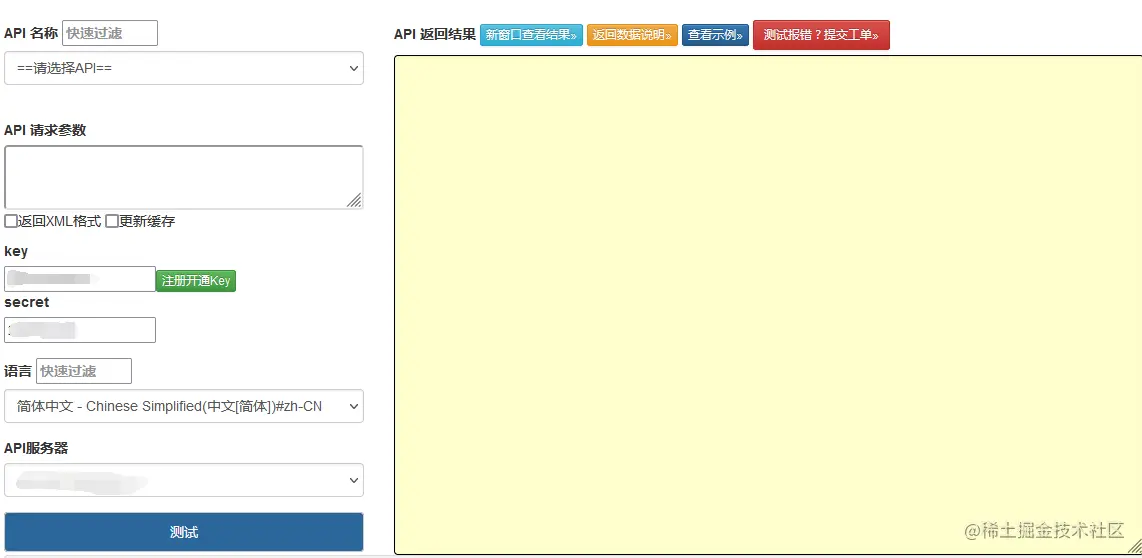Click the 语言 quick filter input
Screen dimensions: 1142x558
[x=84, y=371]
